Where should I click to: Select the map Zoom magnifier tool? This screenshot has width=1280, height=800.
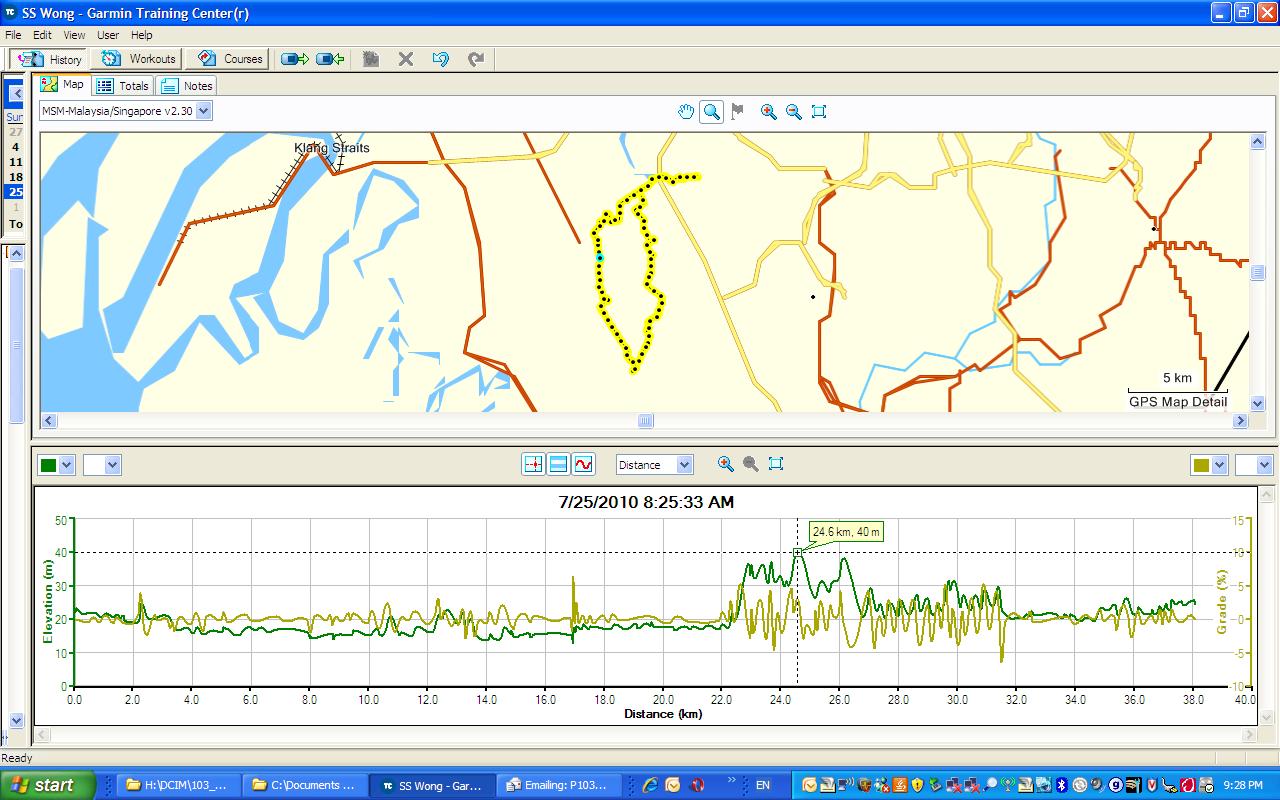pyautogui.click(x=711, y=112)
